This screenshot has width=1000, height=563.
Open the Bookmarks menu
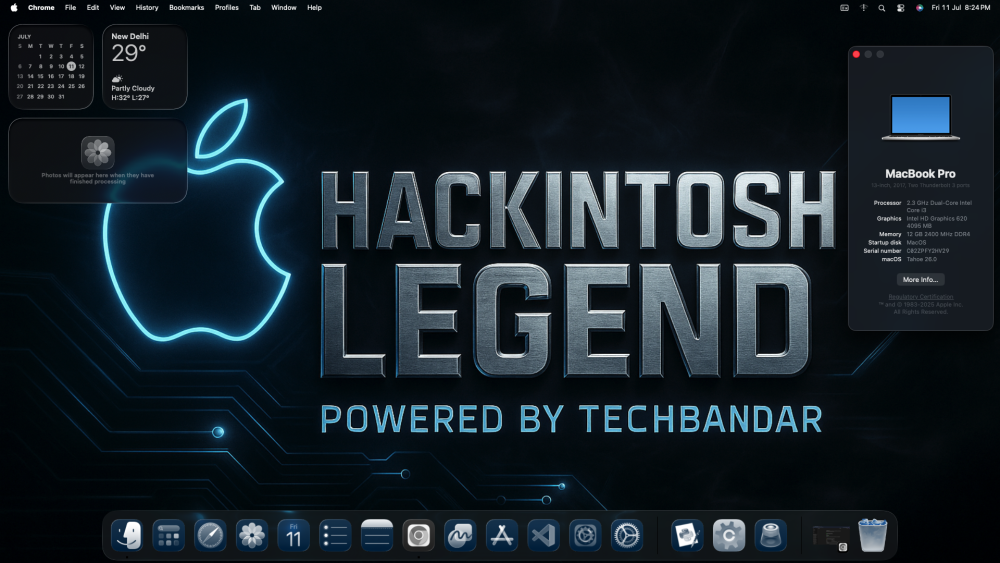pos(186,8)
